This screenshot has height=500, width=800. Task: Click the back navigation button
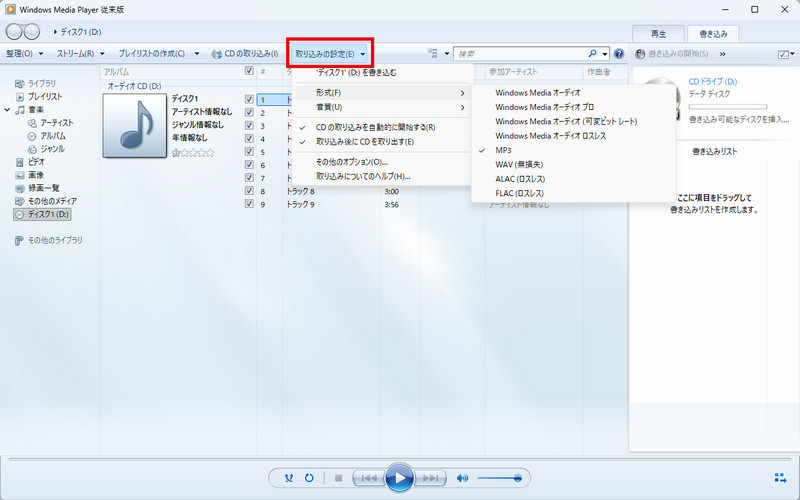pos(14,32)
